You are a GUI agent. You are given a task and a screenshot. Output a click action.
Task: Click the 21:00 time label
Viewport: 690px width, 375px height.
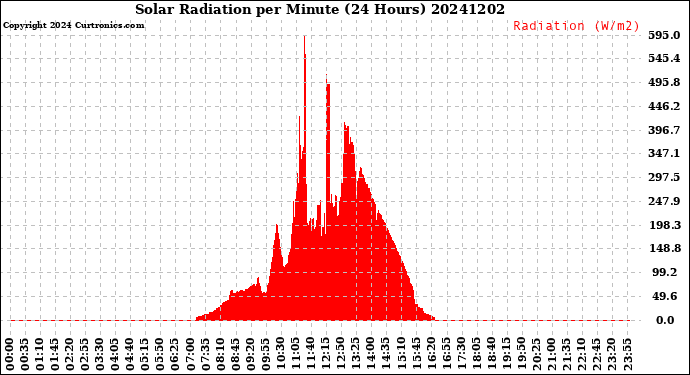(552, 355)
